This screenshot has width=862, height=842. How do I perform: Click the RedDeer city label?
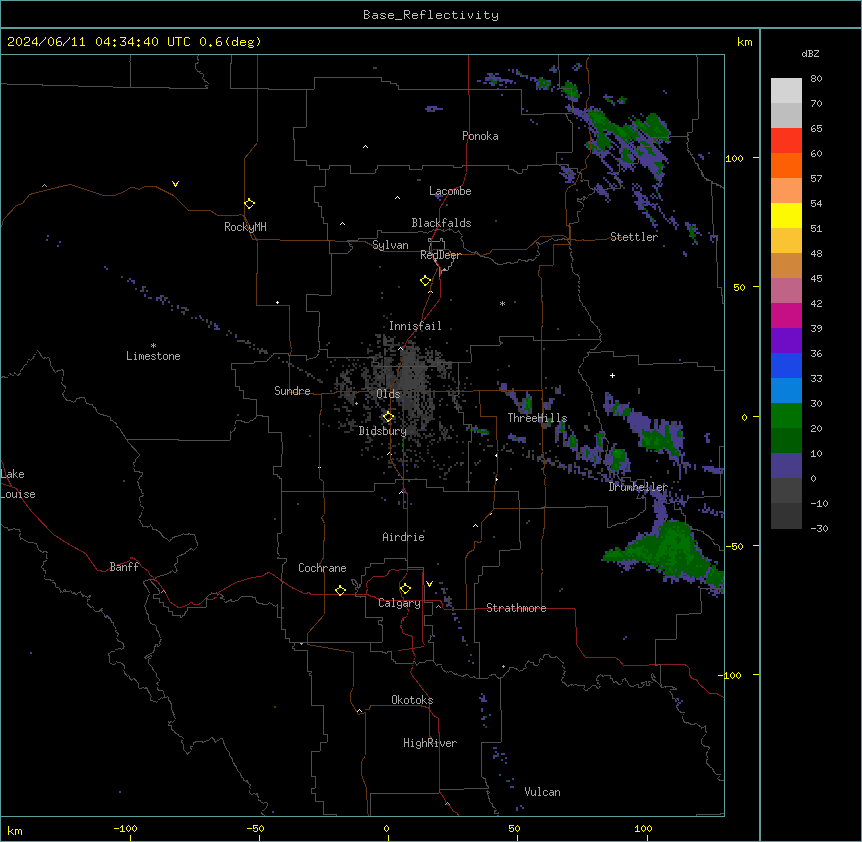(440, 255)
